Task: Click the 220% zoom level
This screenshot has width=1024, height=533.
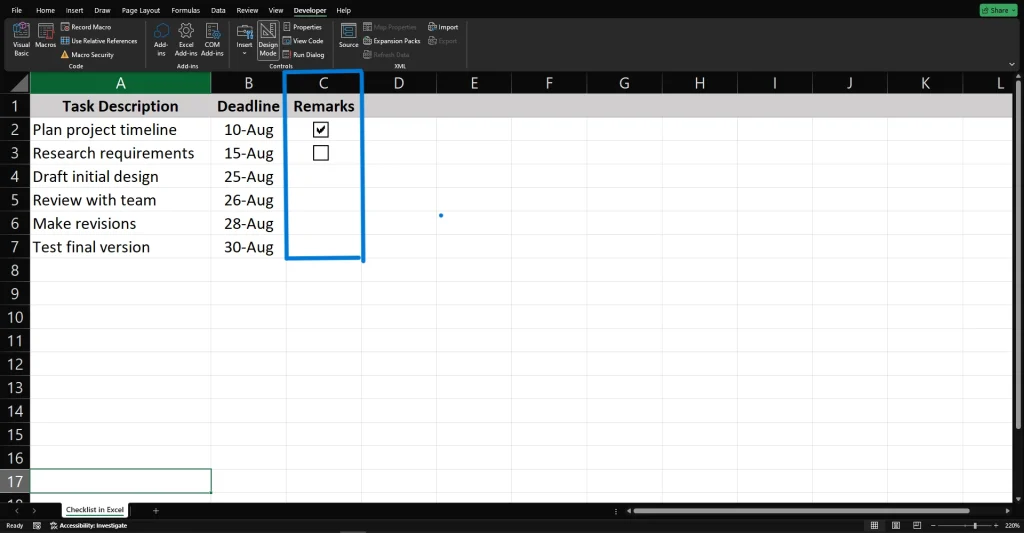Action: tap(1012, 525)
